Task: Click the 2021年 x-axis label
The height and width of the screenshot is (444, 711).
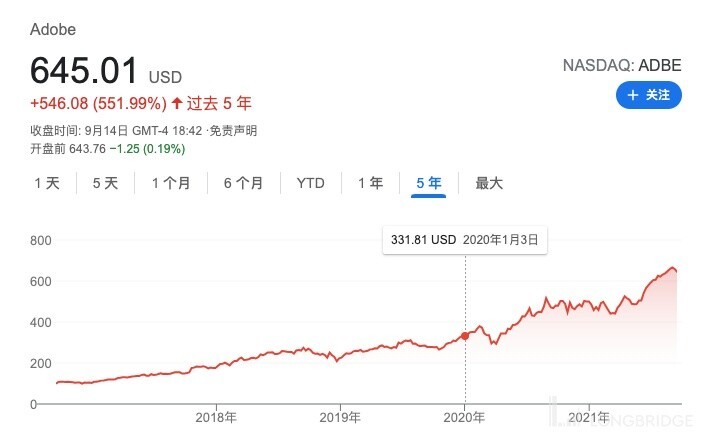Action: pyautogui.click(x=589, y=418)
